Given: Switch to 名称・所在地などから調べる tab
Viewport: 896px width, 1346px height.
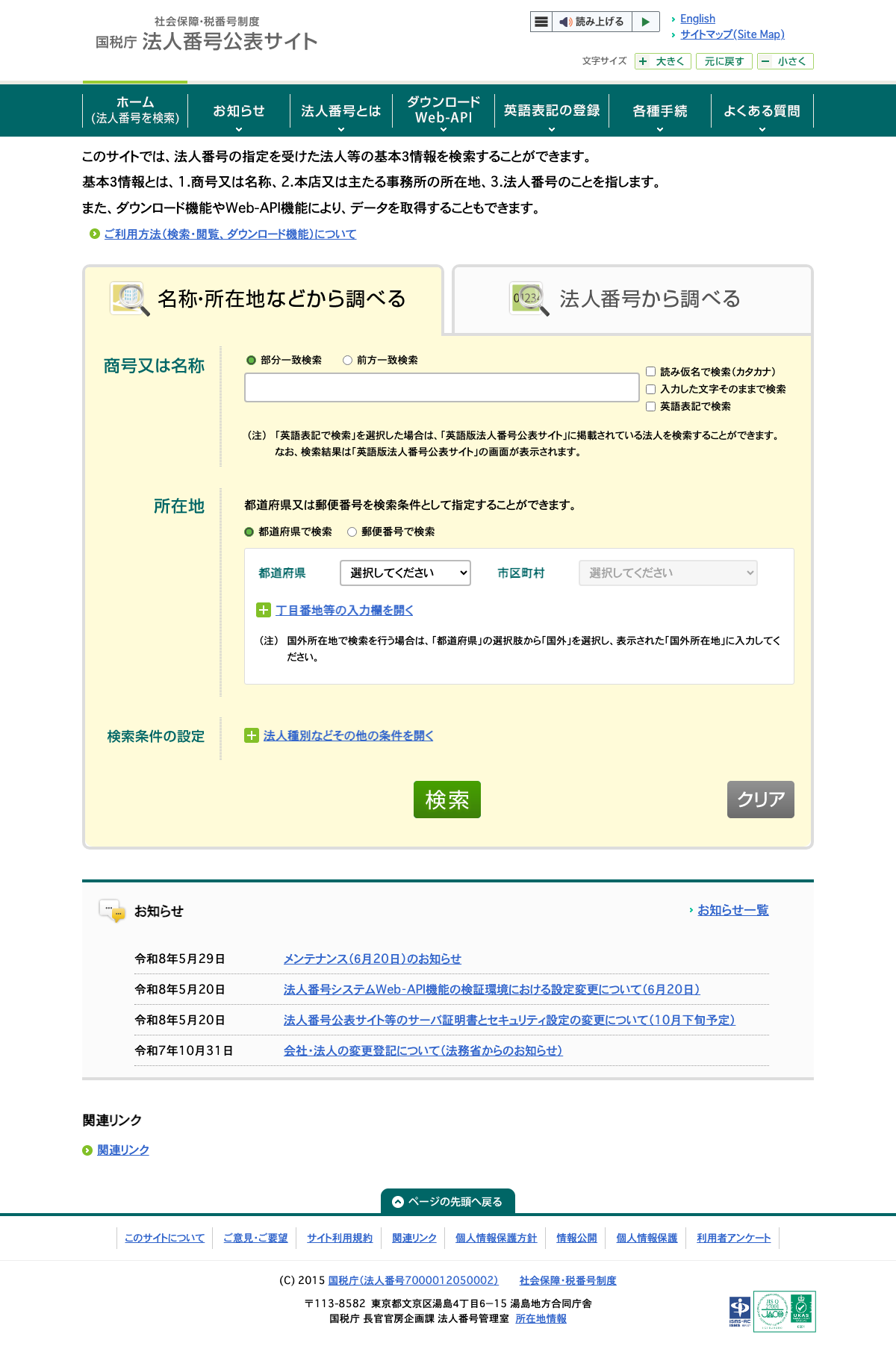Looking at the screenshot, I should [263, 299].
